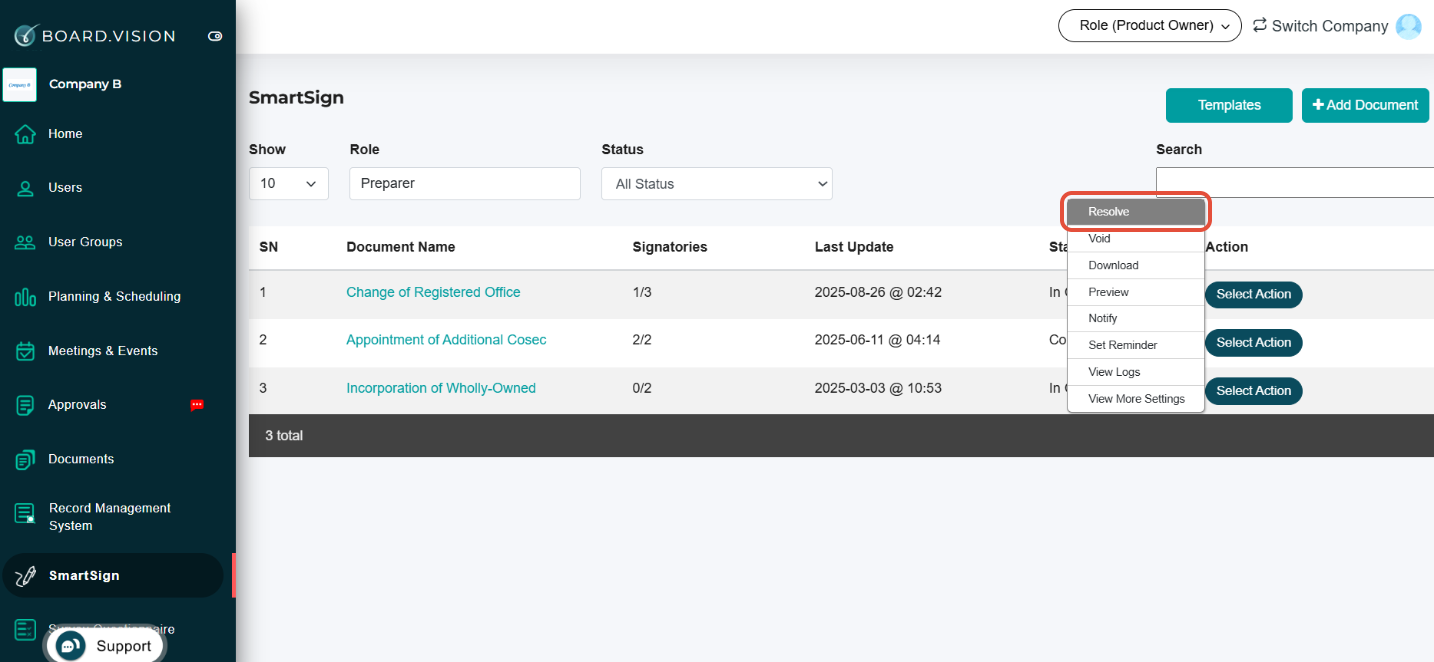Screen dimensions: 1434x662
Task: Toggle the sidebar collapse switch
Action: pos(215,36)
